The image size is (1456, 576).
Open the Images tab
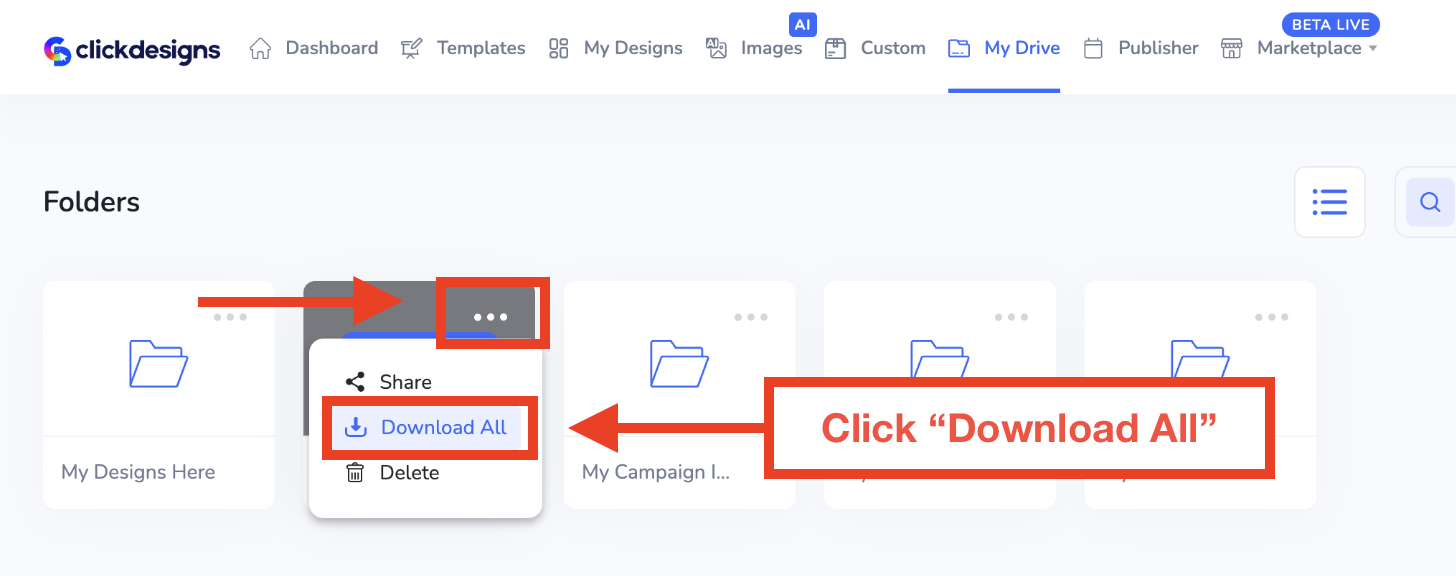[x=753, y=48]
